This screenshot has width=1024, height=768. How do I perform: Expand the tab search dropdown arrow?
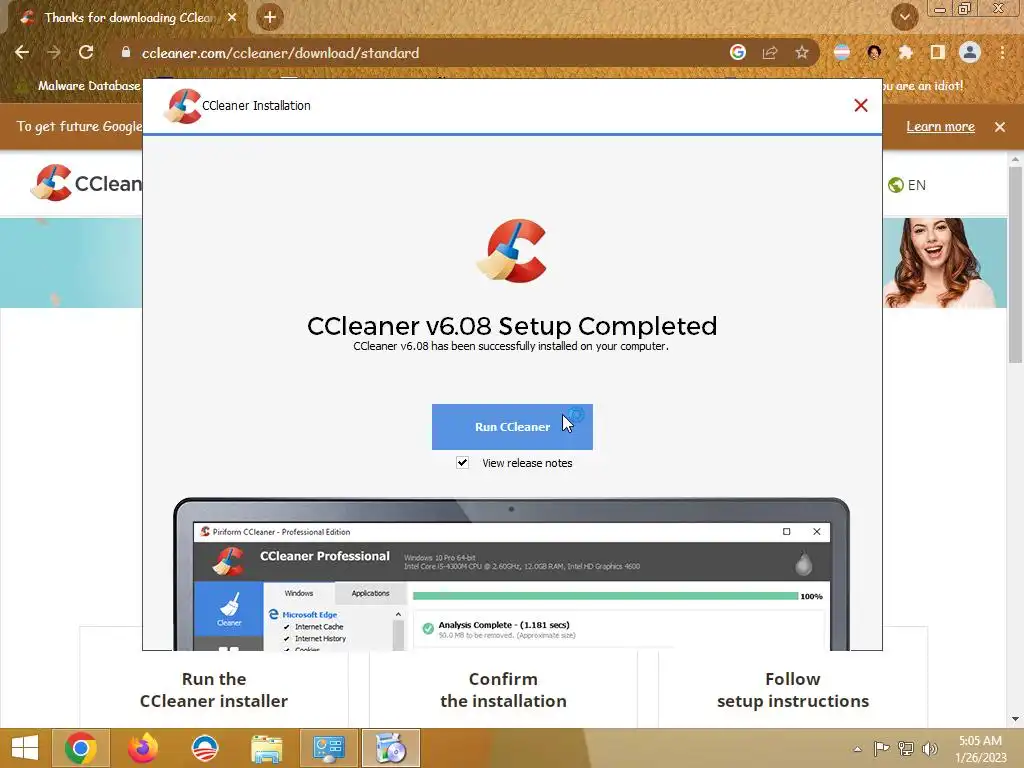point(904,17)
